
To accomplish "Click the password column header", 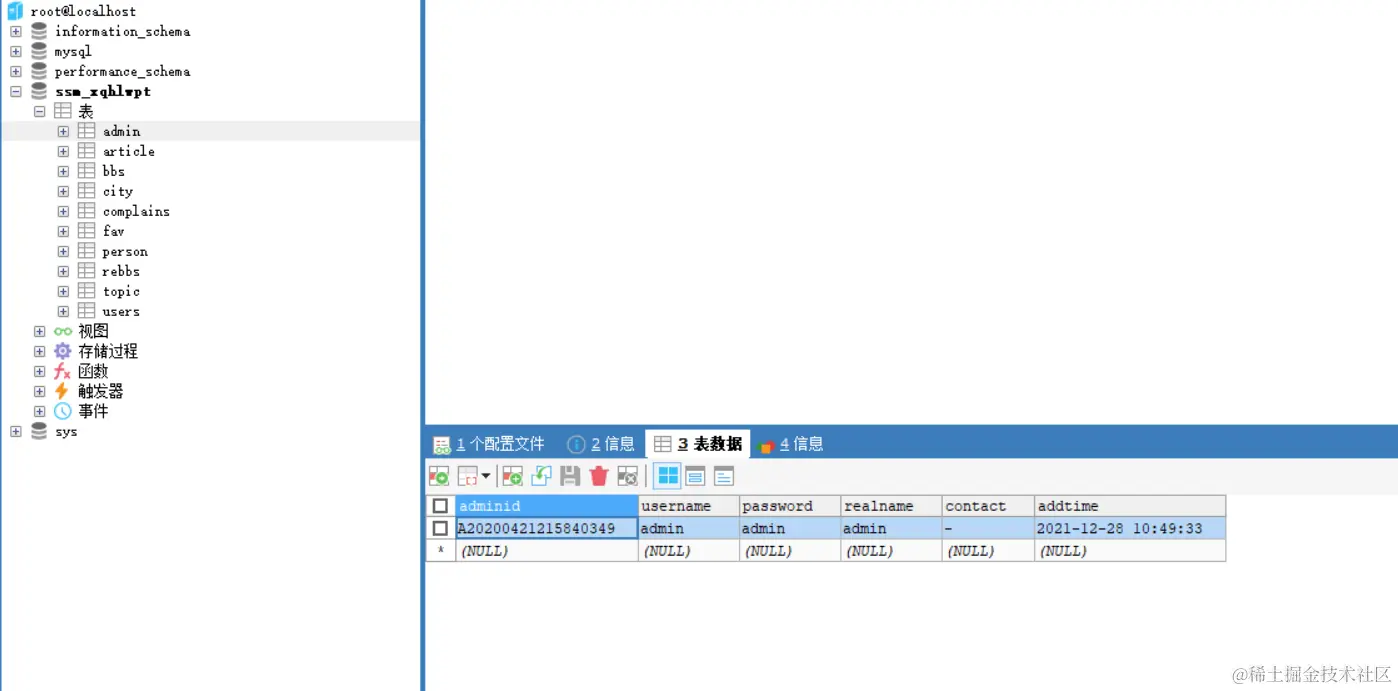I will tap(790, 506).
